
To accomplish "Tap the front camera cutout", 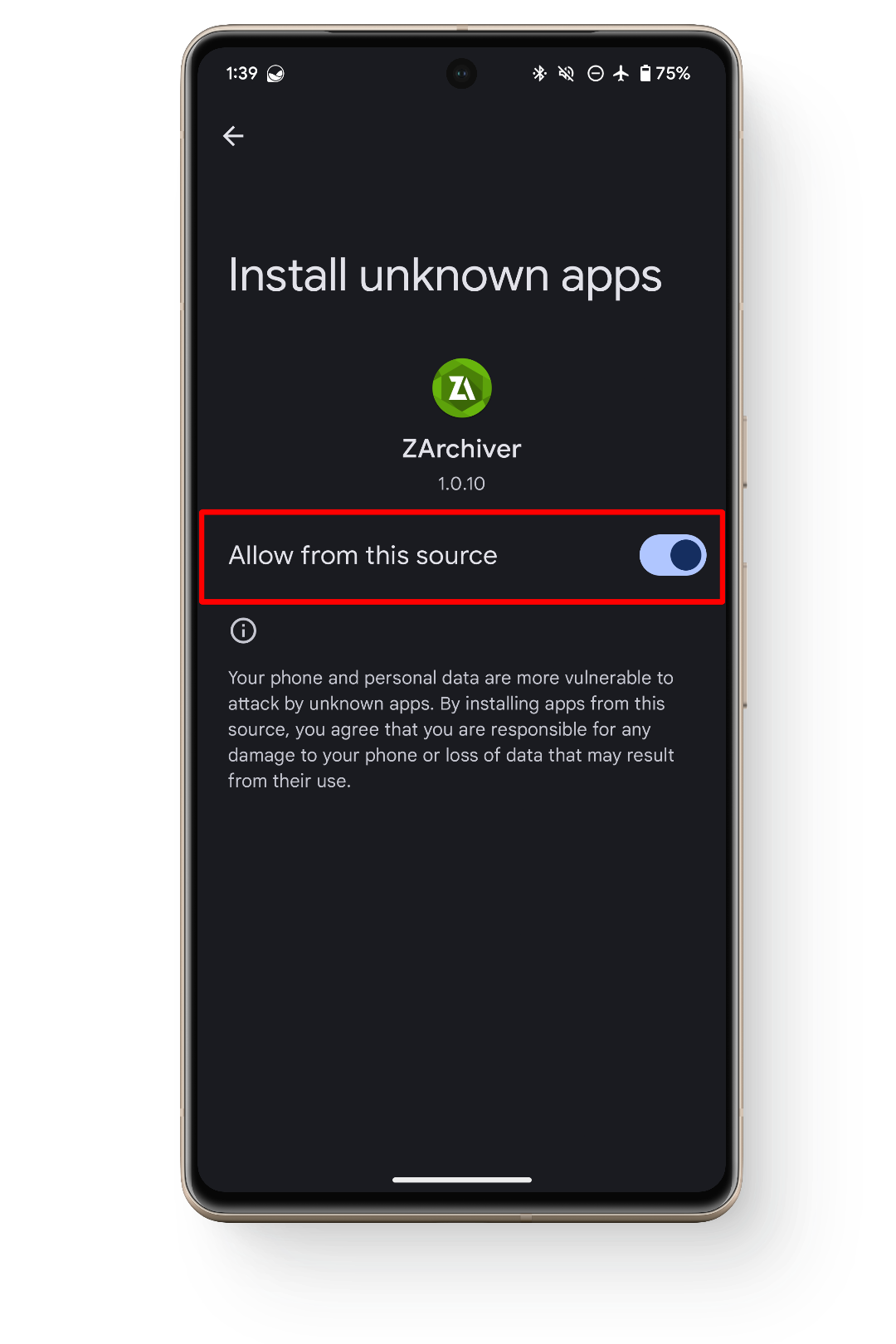I will click(462, 74).
